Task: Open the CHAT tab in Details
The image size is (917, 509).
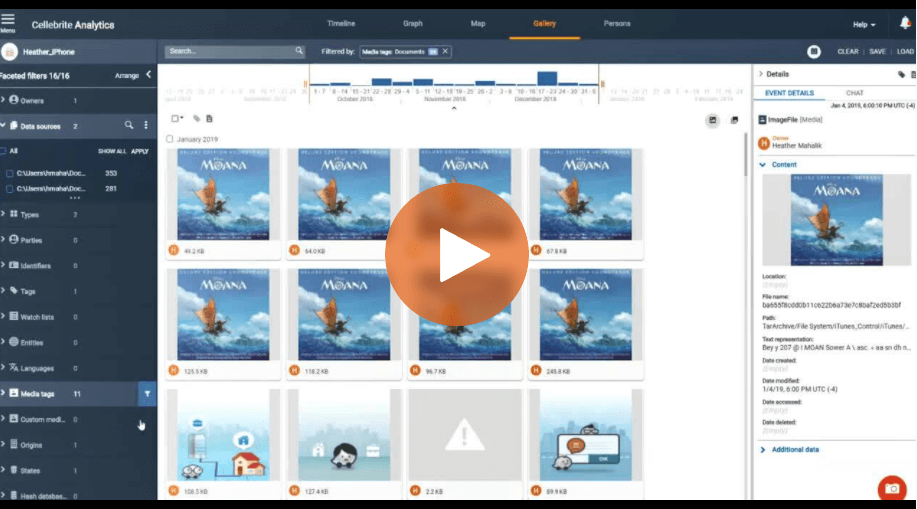Action: point(854,93)
